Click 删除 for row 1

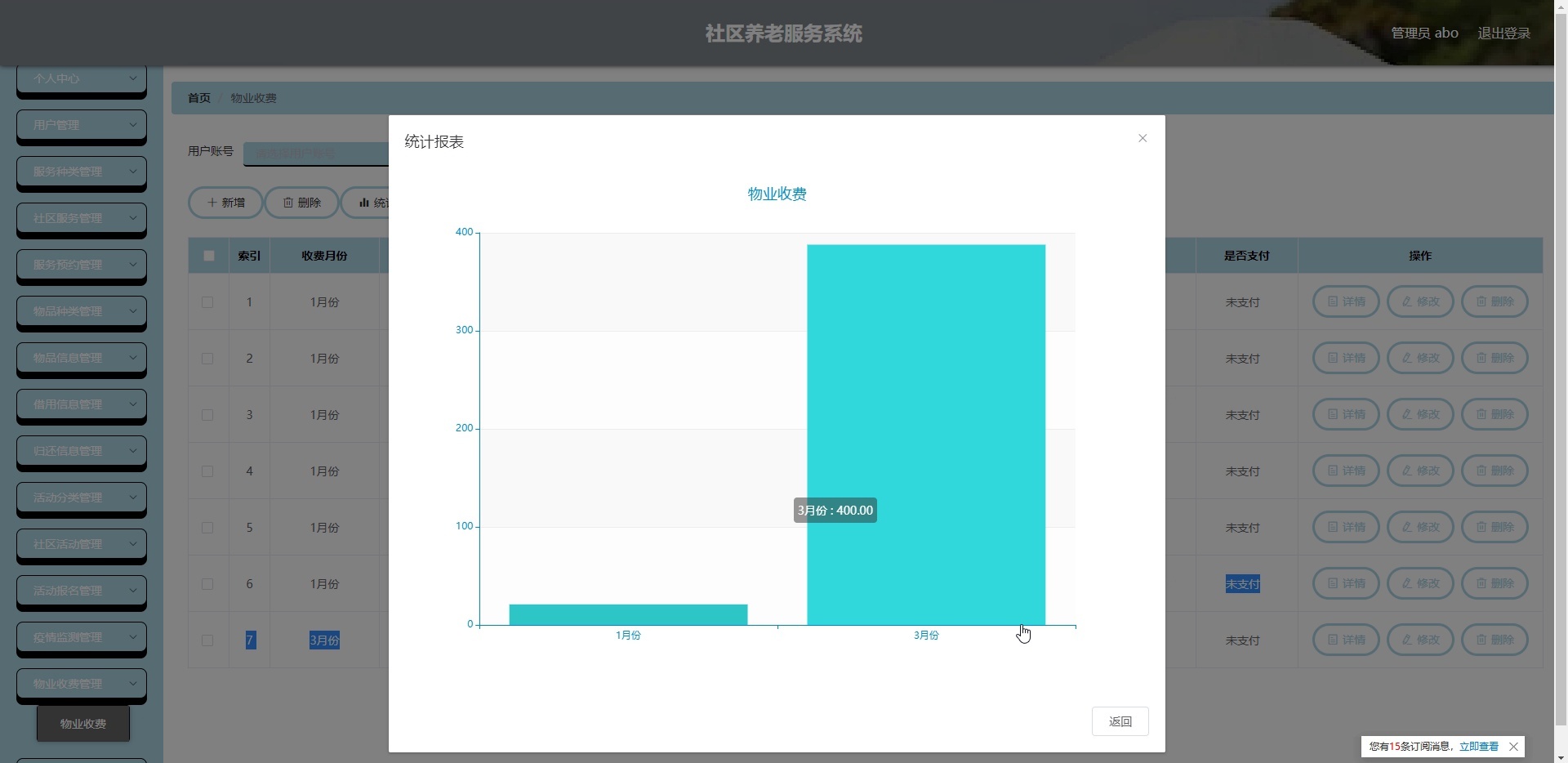pyautogui.click(x=1494, y=301)
